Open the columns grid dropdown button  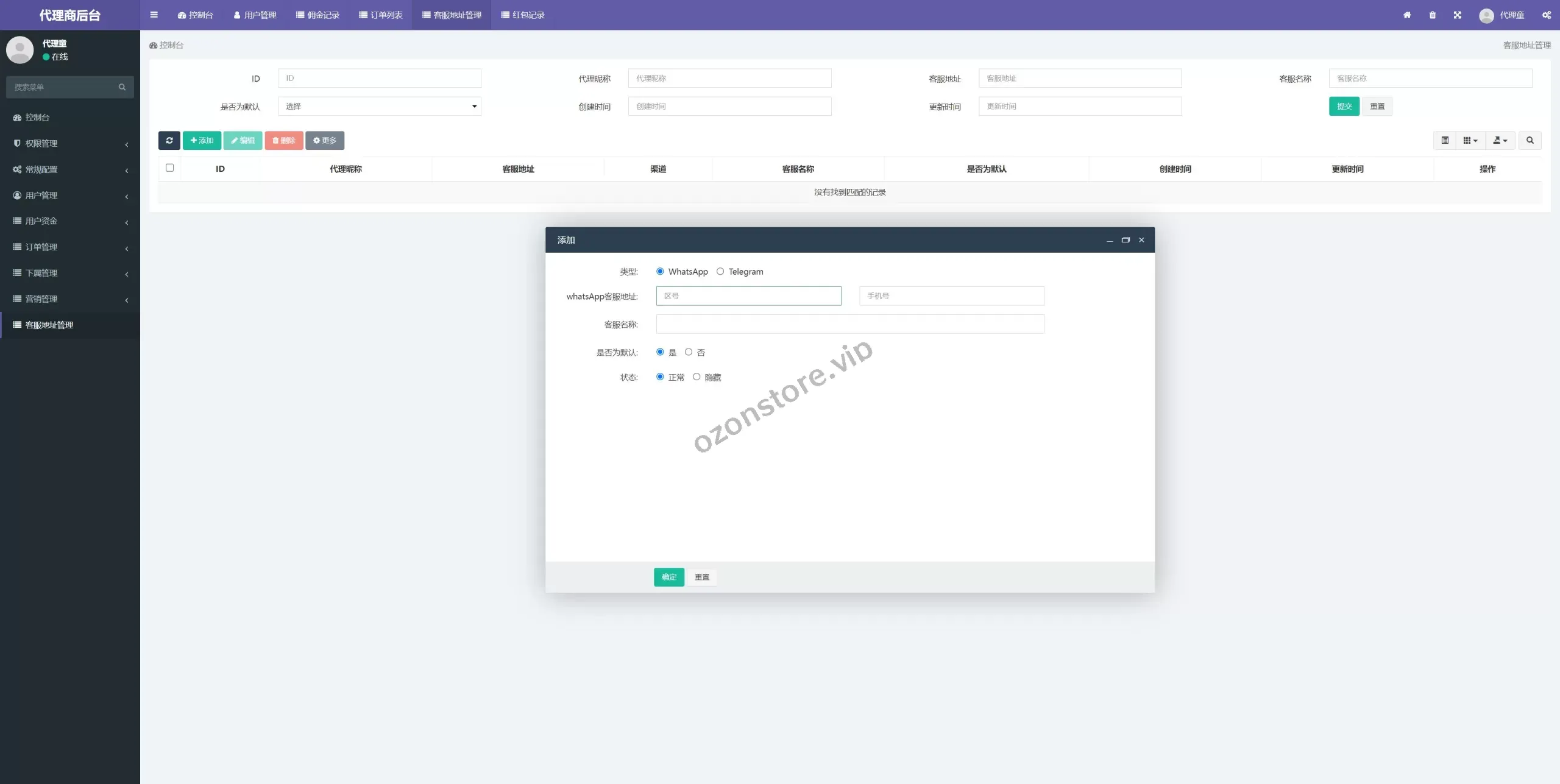tap(1470, 141)
